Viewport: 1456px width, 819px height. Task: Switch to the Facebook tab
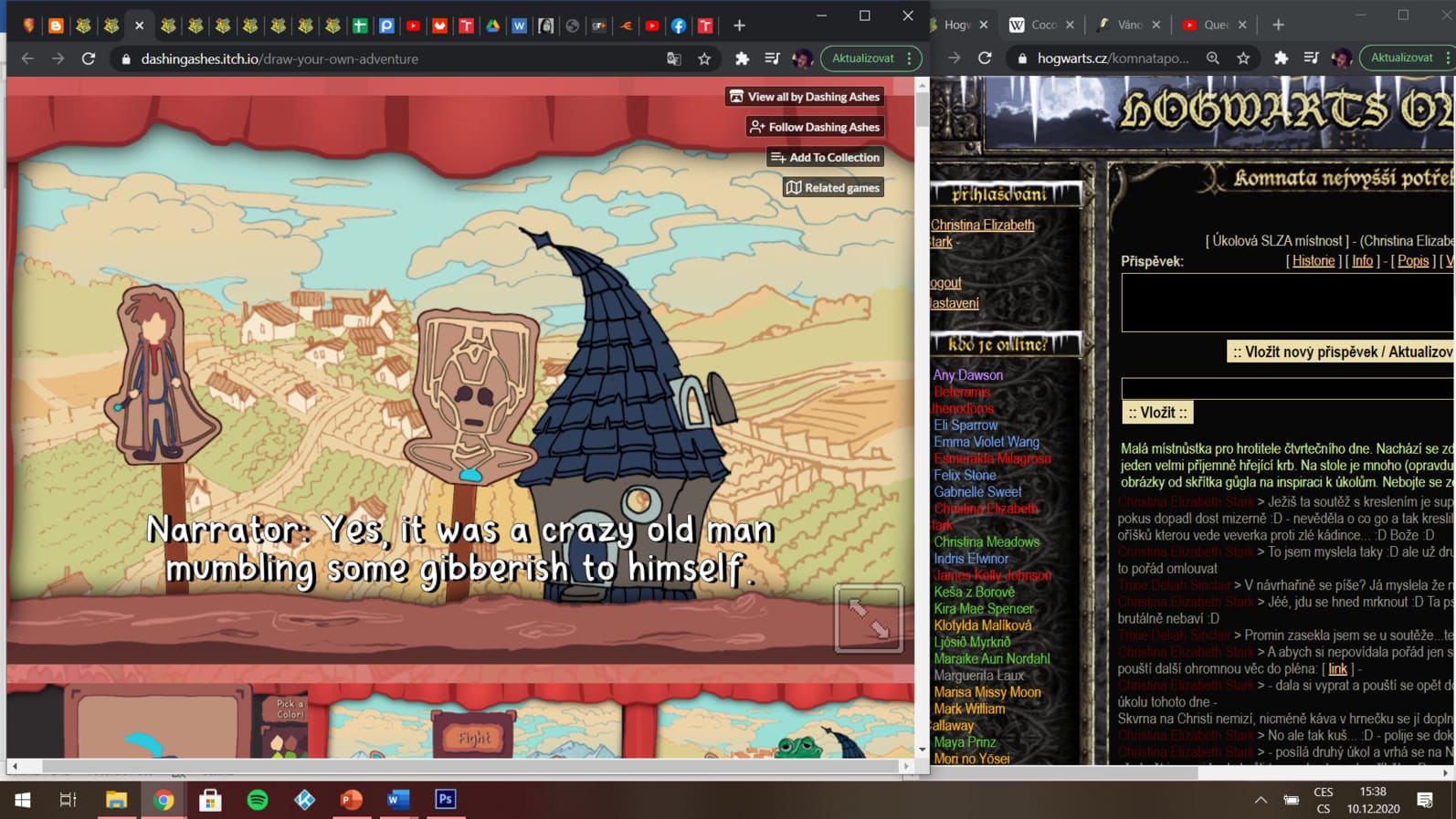(679, 26)
